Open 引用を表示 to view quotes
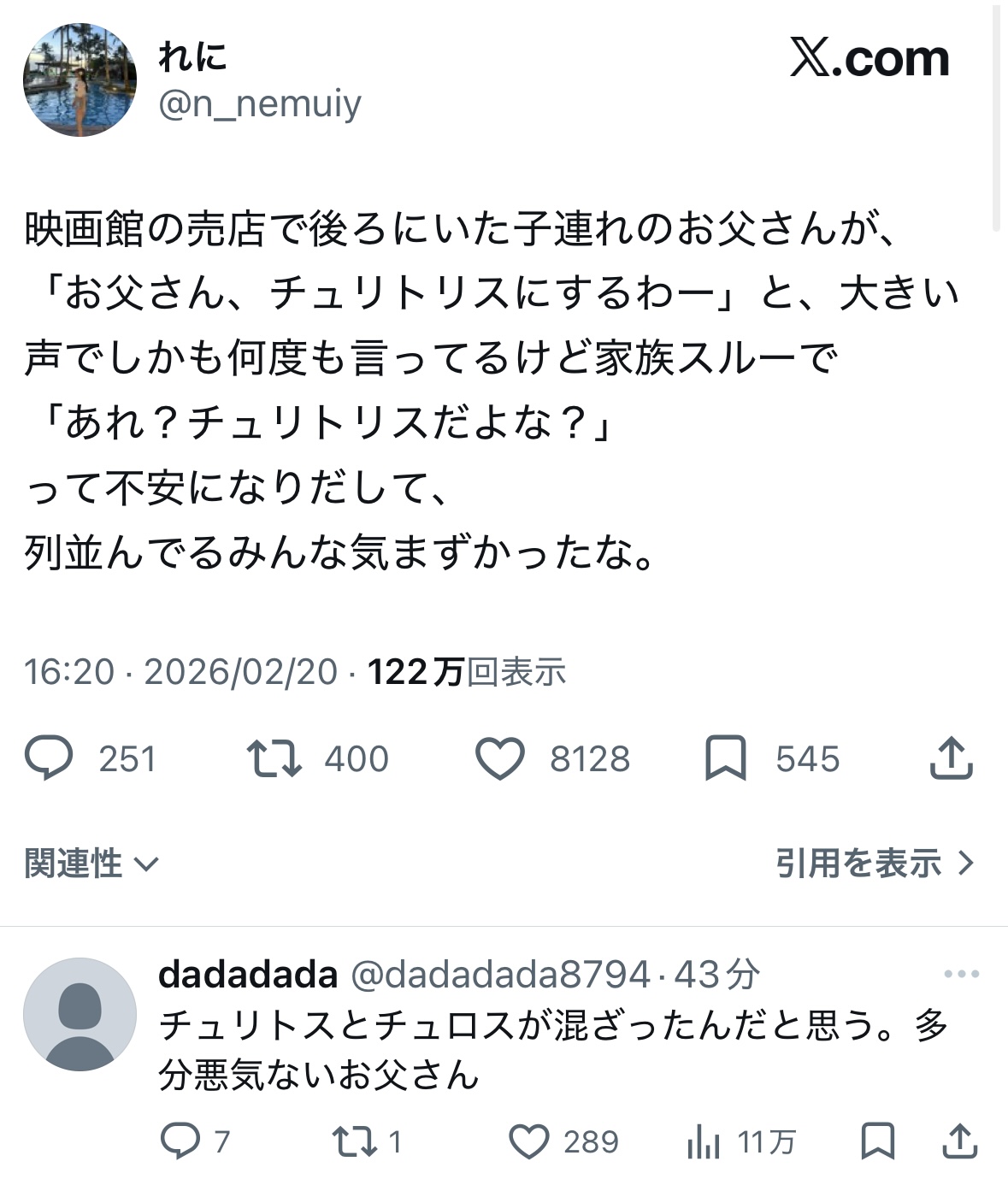The height and width of the screenshot is (1185, 1008). pyautogui.click(x=874, y=864)
